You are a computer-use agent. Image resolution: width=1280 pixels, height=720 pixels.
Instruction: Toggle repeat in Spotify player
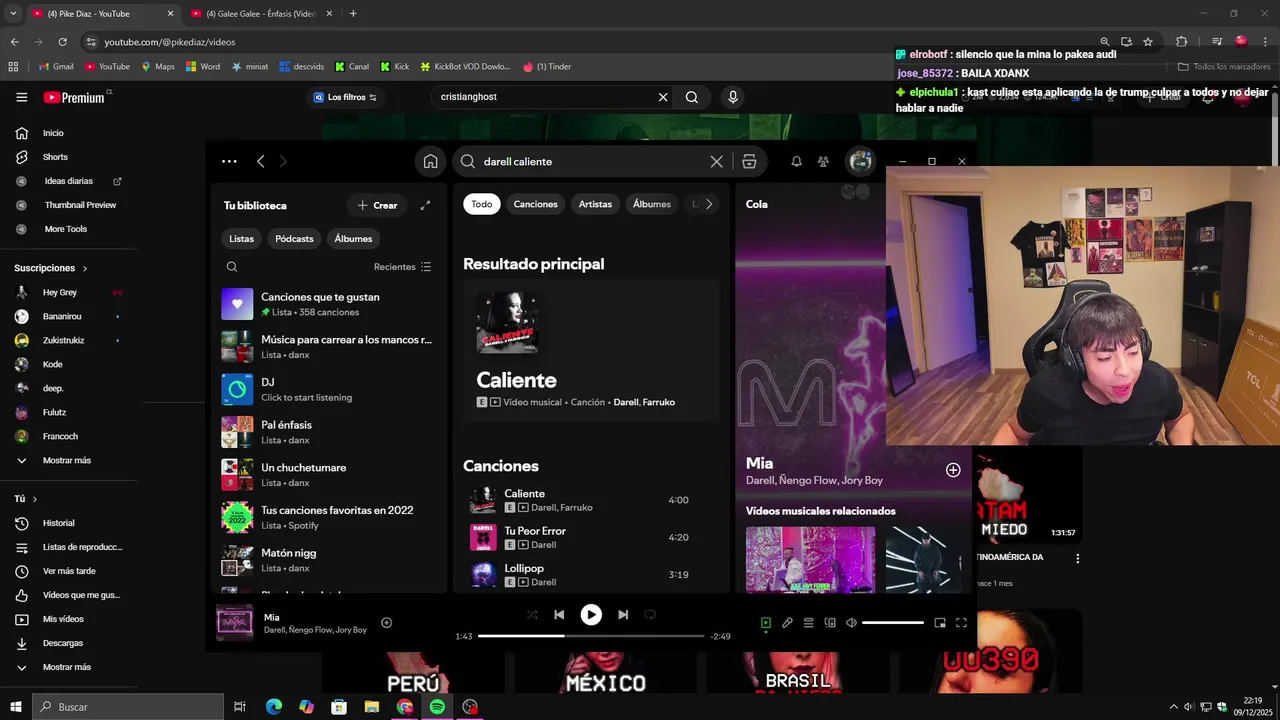(650, 615)
